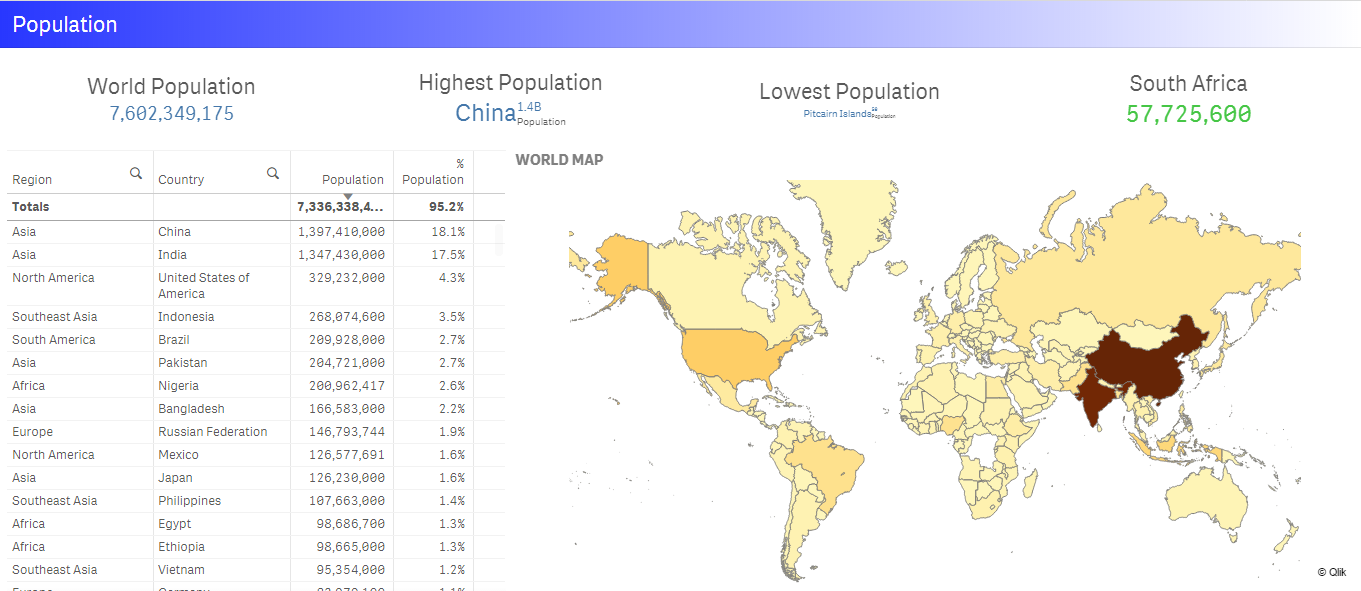This screenshot has height=591, width=1361.
Task: Open the Country column search icon
Action: [x=273, y=173]
